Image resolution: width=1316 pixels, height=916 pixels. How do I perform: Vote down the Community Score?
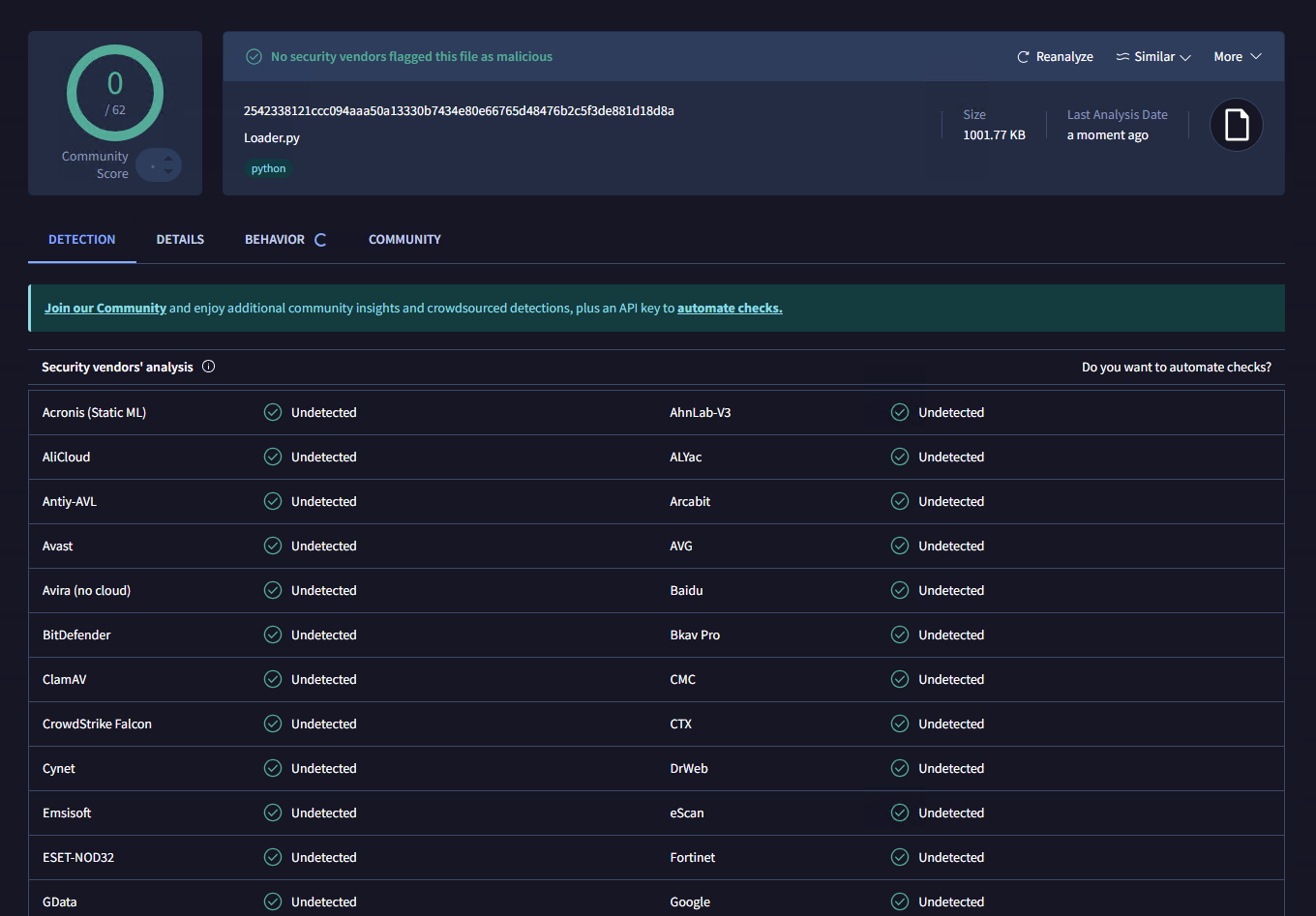168,172
